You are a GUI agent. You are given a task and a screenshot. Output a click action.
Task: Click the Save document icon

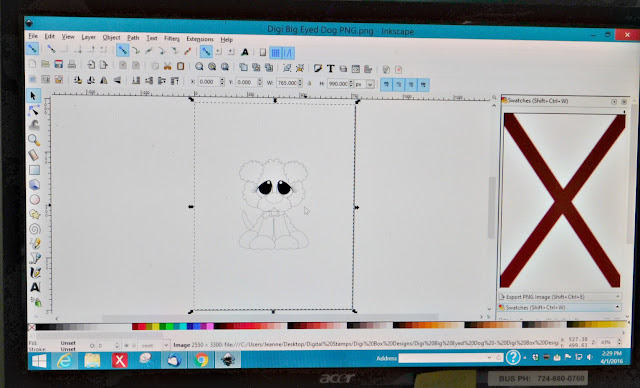58,64
